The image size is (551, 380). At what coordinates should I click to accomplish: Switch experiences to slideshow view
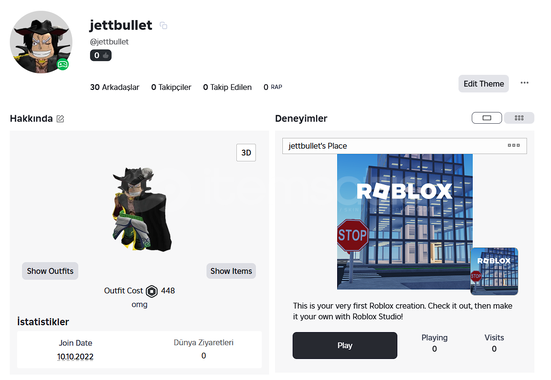click(x=486, y=118)
